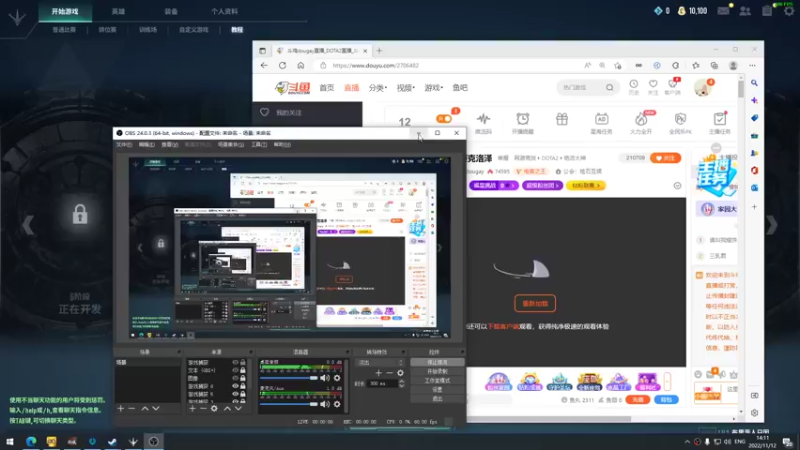Open desktop audio settings gear in mixer

tap(337, 378)
